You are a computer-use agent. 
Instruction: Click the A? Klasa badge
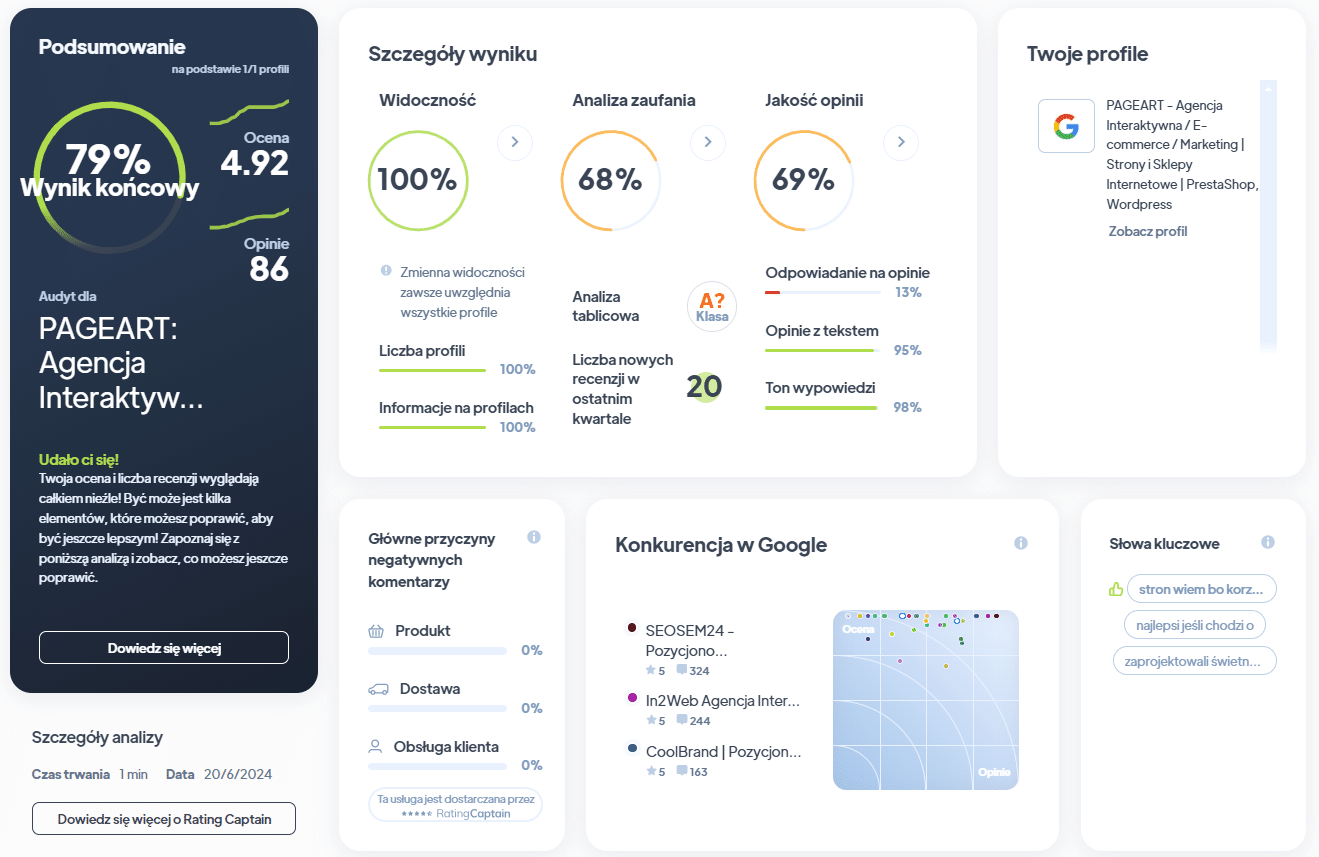[x=712, y=306]
